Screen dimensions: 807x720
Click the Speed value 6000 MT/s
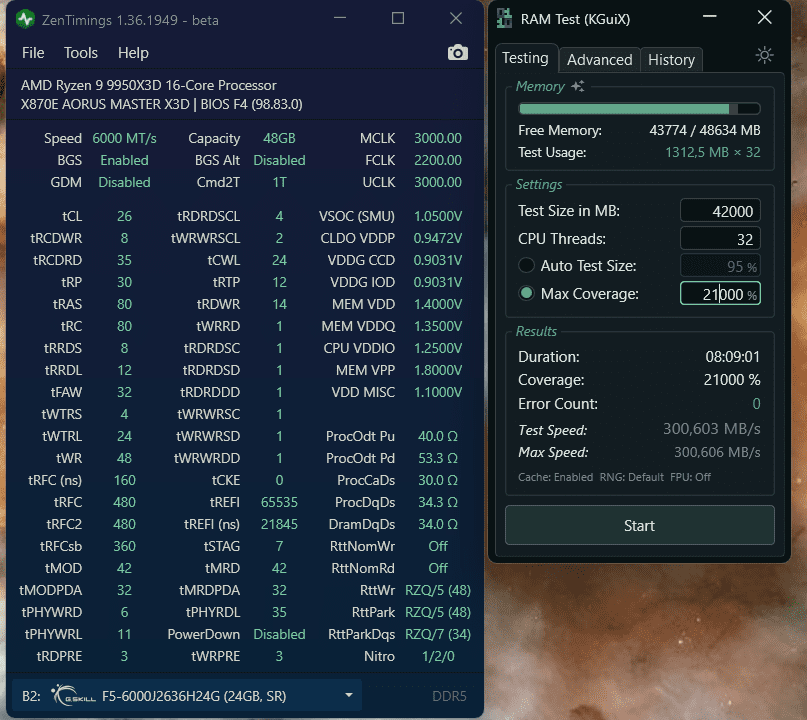(x=124, y=138)
